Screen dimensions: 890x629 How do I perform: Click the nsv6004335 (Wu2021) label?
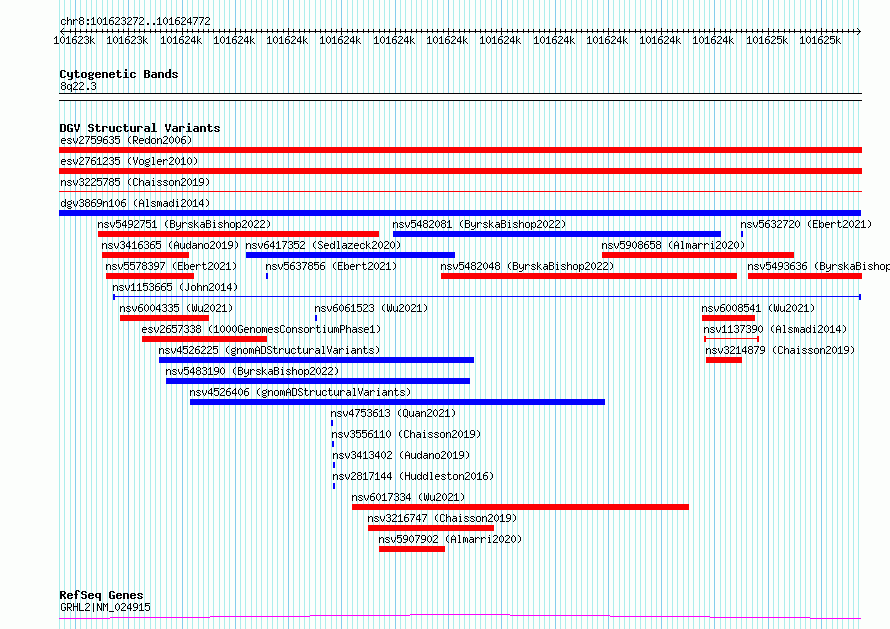click(177, 308)
